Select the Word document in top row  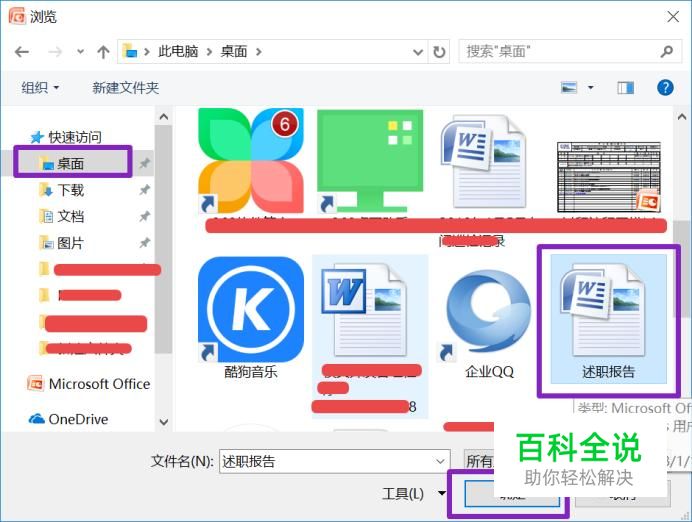(x=484, y=161)
